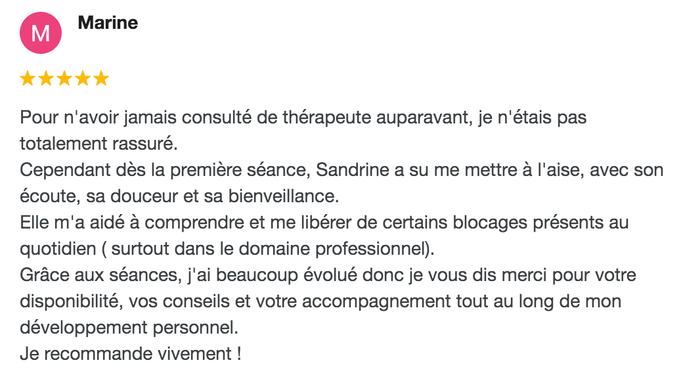Select the fourth yellow star

[x=82, y=78]
